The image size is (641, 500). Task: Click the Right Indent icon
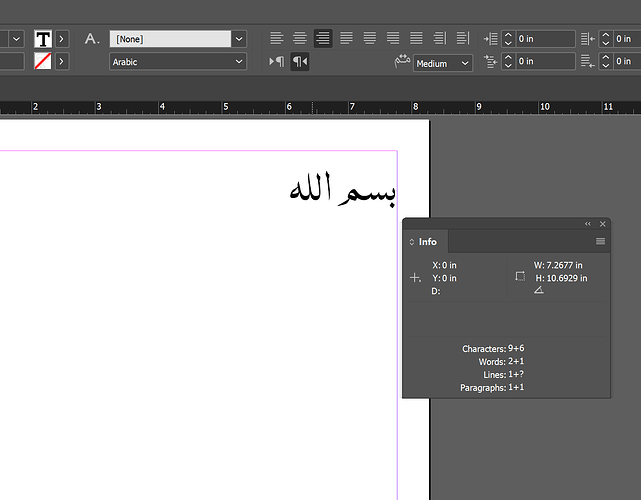pos(587,39)
